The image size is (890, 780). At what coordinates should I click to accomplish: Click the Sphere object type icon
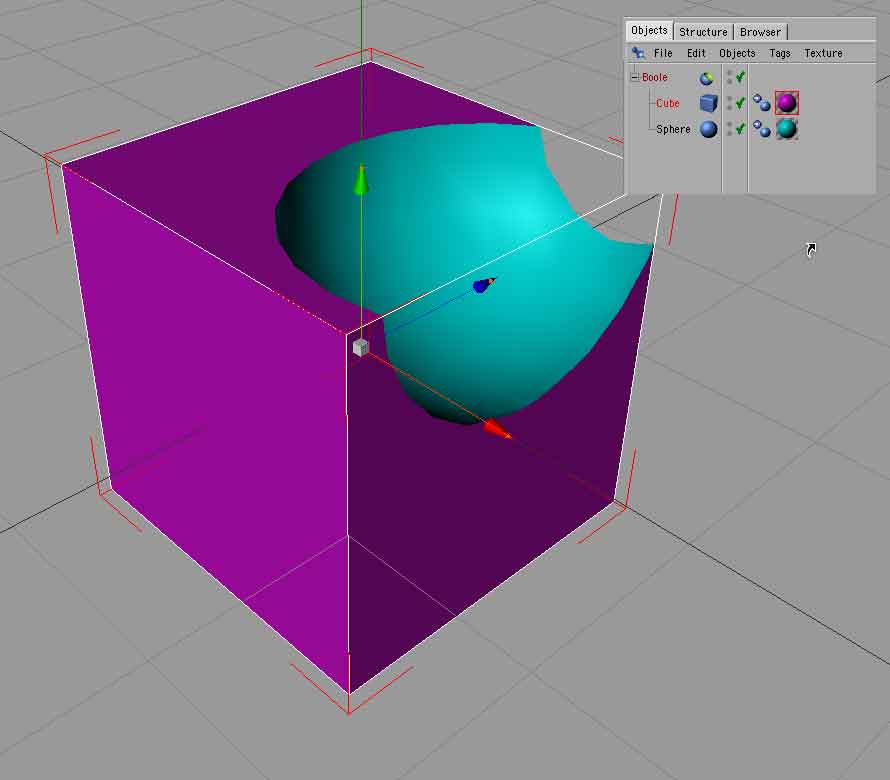708,129
